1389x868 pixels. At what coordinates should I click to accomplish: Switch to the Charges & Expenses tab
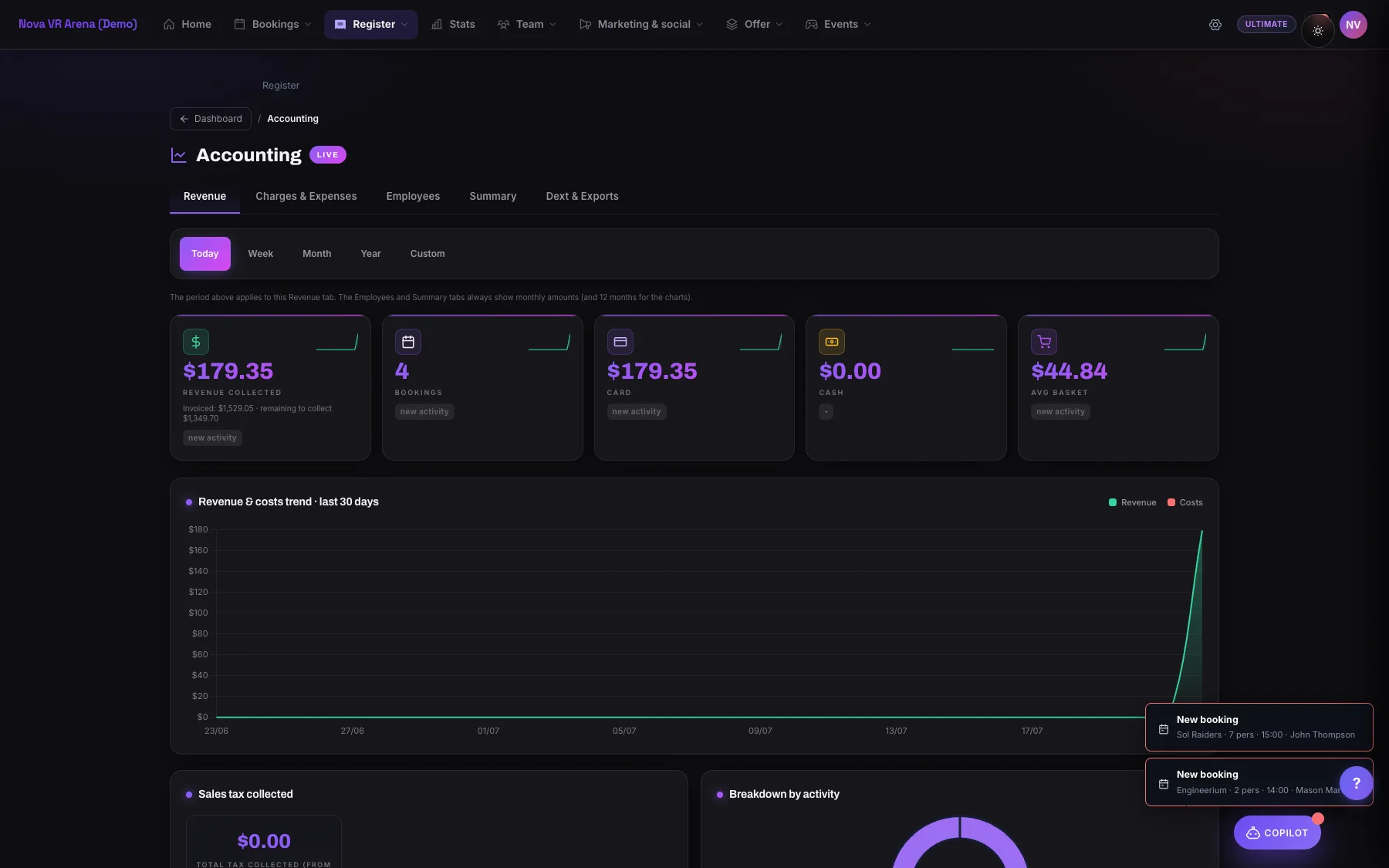point(306,197)
